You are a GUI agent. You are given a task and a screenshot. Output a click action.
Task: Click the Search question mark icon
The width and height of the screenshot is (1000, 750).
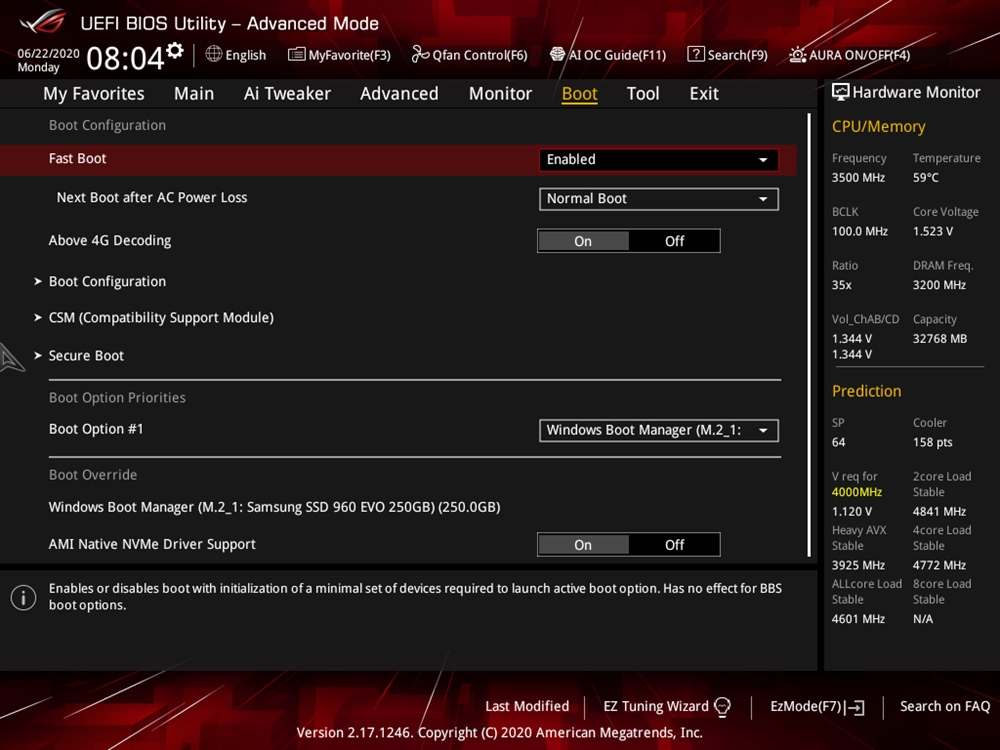point(695,54)
